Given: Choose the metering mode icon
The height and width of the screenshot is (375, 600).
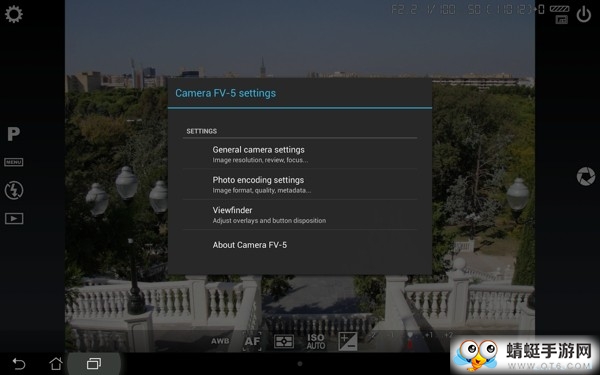Looking at the screenshot, I should tap(284, 341).
